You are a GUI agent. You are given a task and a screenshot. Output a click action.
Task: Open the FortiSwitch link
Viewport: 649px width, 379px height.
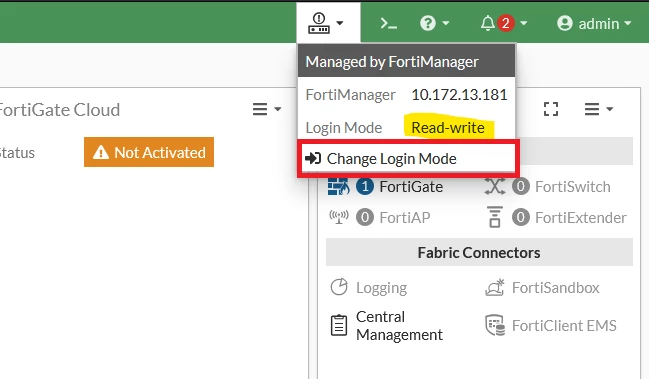click(573, 187)
